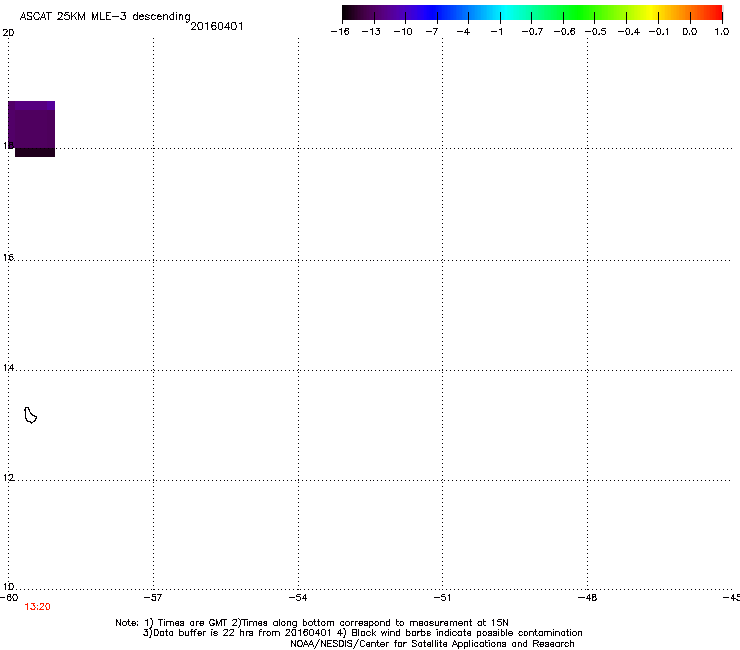Click the -16 colorbar label
This screenshot has width=740, height=650.
[x=340, y=32]
